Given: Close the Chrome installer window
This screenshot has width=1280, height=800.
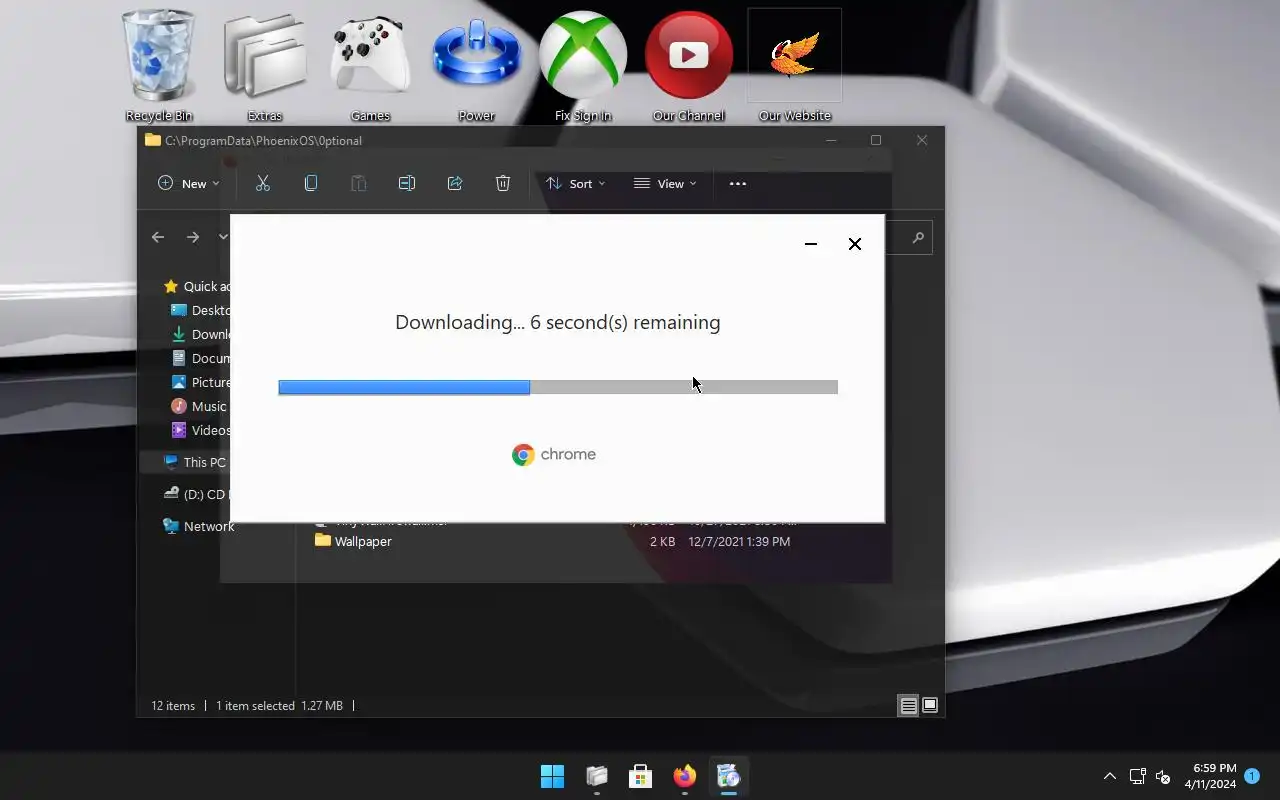Looking at the screenshot, I should click(x=855, y=244).
